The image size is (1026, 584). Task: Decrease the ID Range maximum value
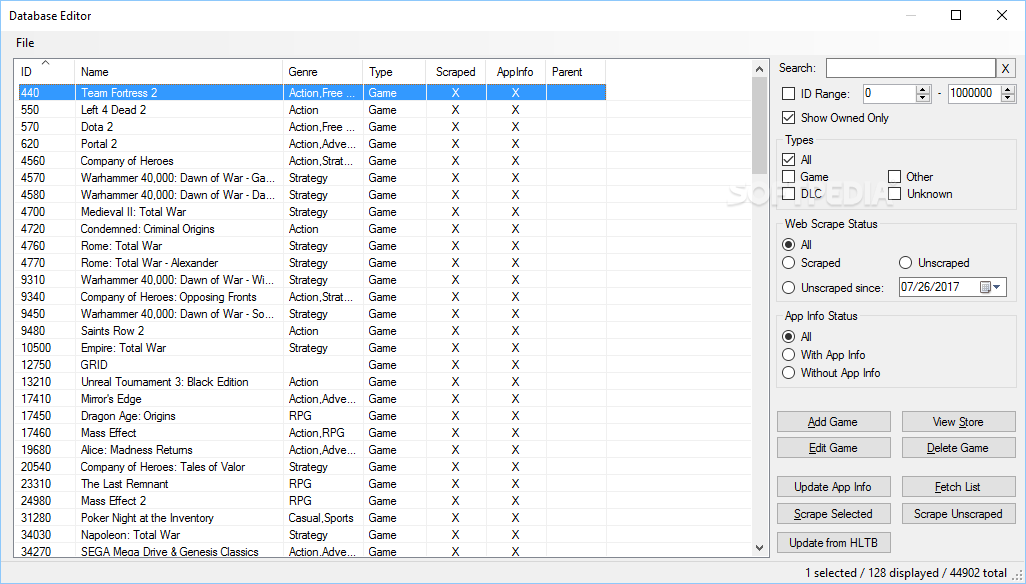pos(1008,97)
